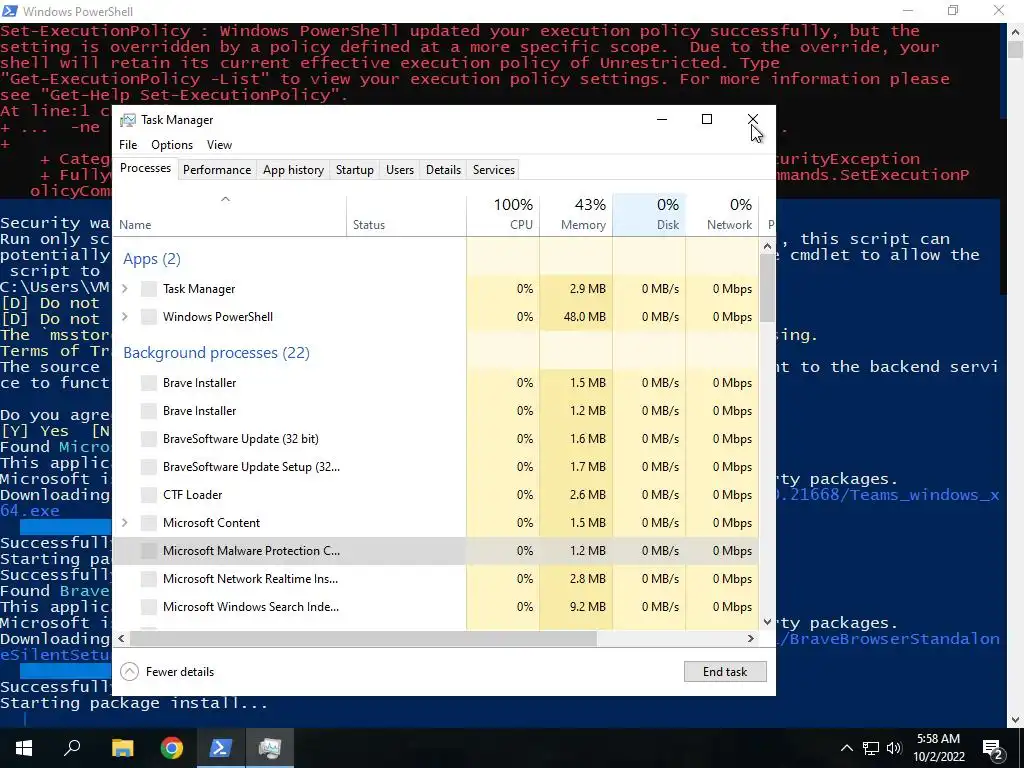Sort by the CPU column header

pos(503,215)
